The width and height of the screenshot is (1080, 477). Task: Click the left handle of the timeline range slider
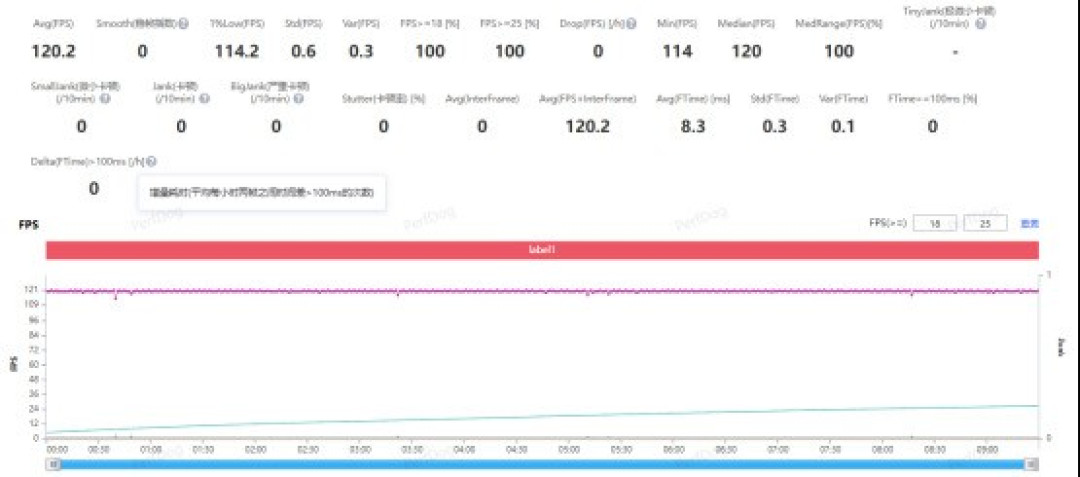(x=56, y=464)
